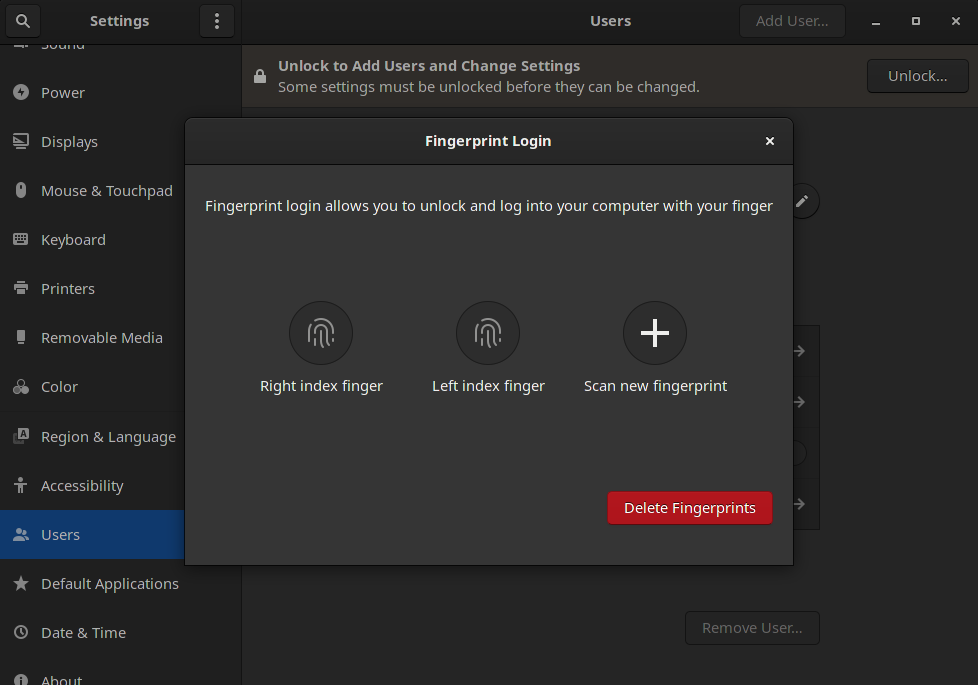
Task: Click the plus icon to scan new fingerprint
Action: tap(654, 332)
